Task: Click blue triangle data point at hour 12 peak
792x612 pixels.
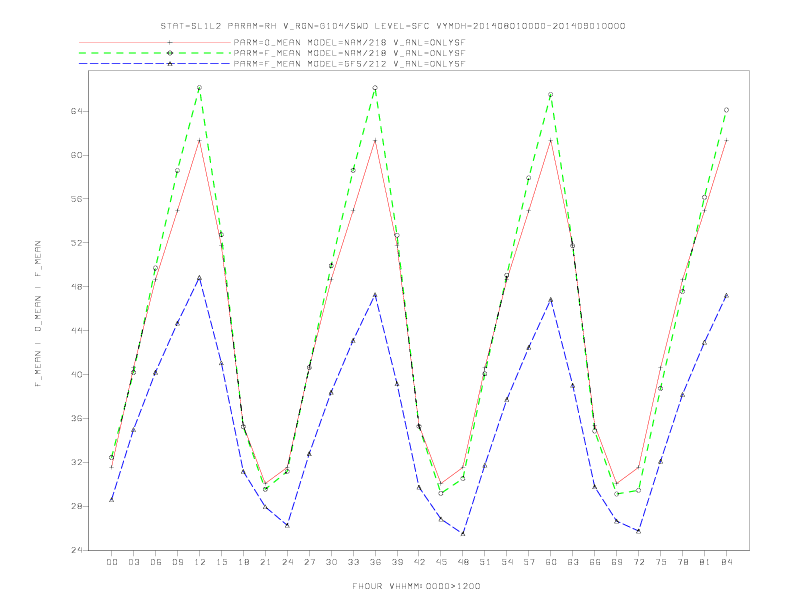Action: [200, 278]
